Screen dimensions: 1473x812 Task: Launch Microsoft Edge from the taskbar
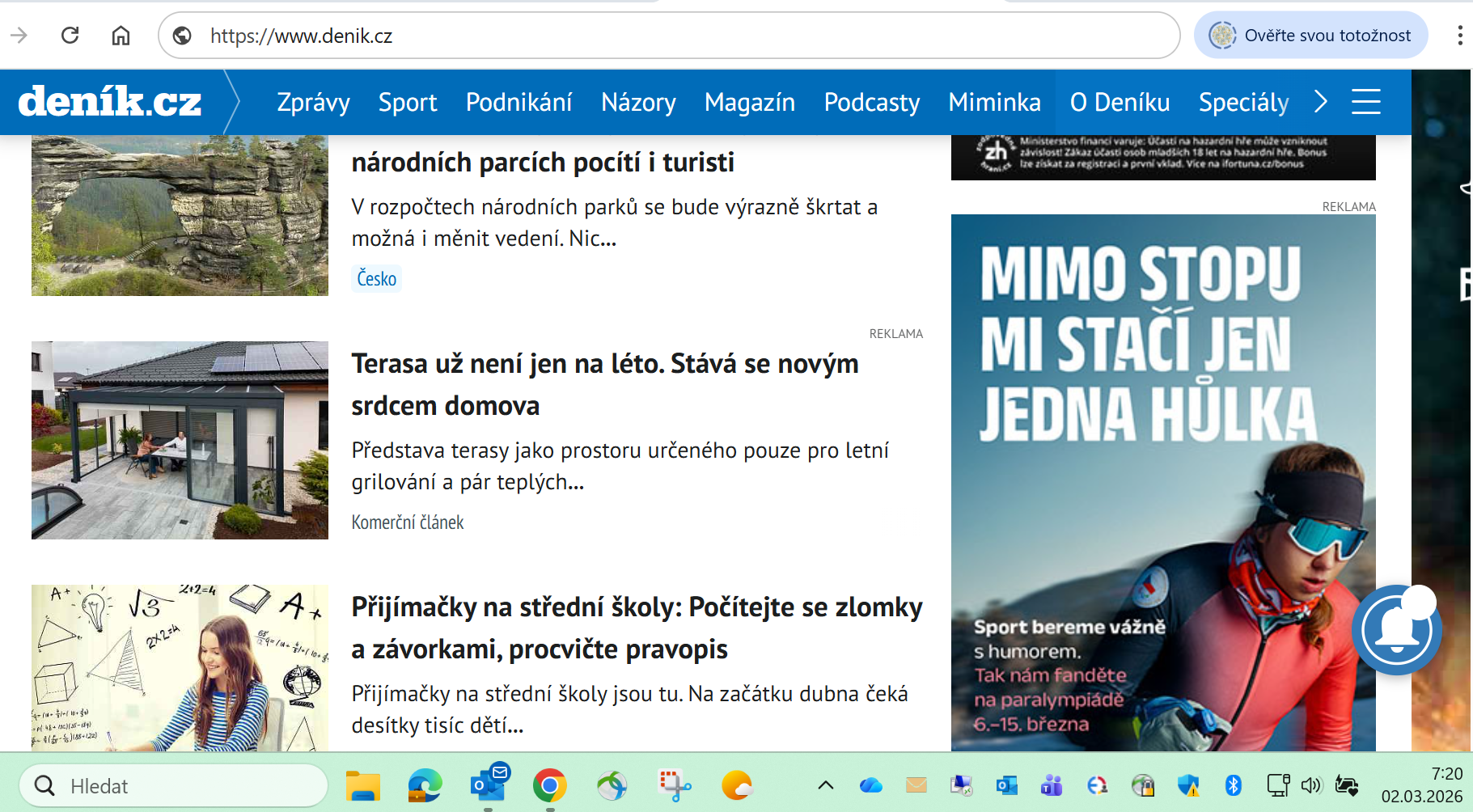(x=425, y=785)
